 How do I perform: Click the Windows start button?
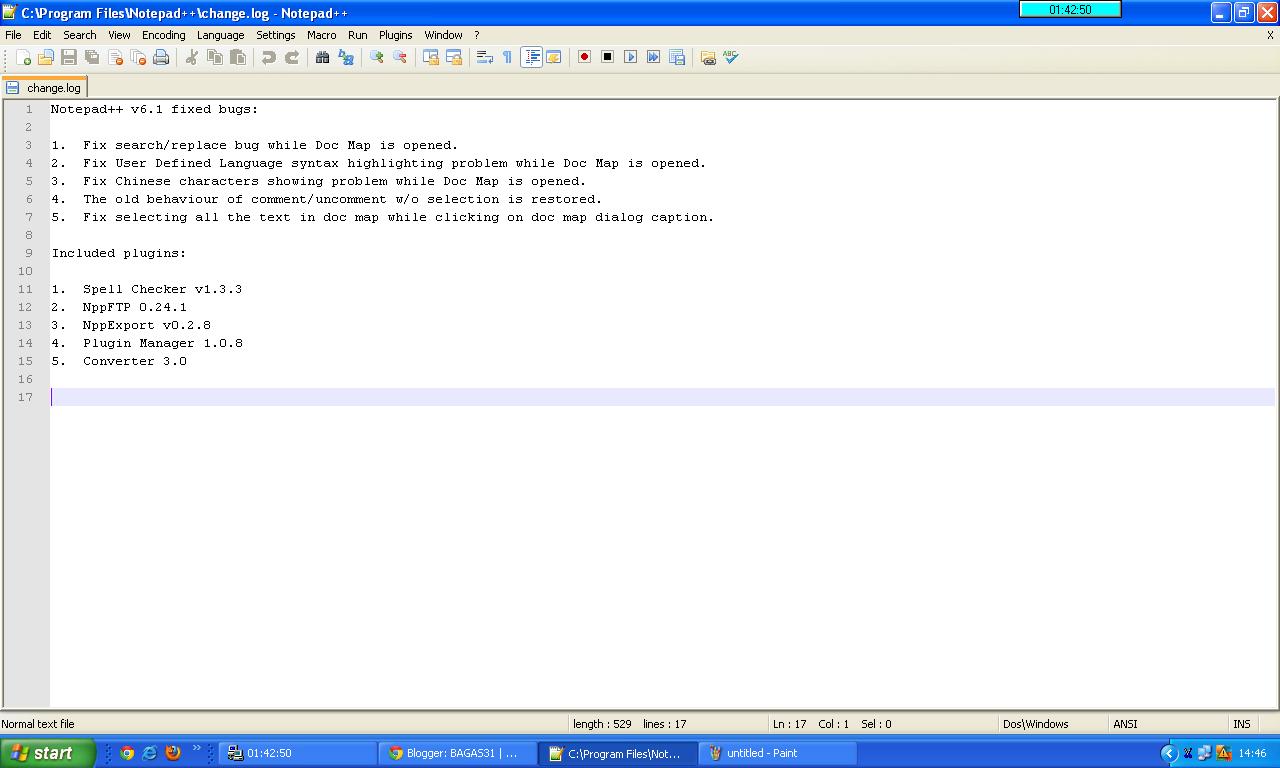click(47, 753)
